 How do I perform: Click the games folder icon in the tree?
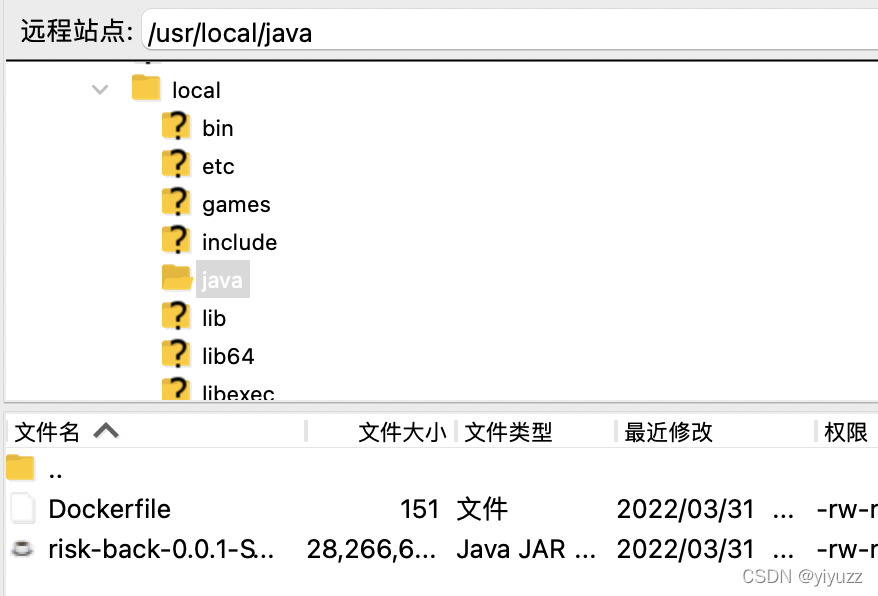175,203
